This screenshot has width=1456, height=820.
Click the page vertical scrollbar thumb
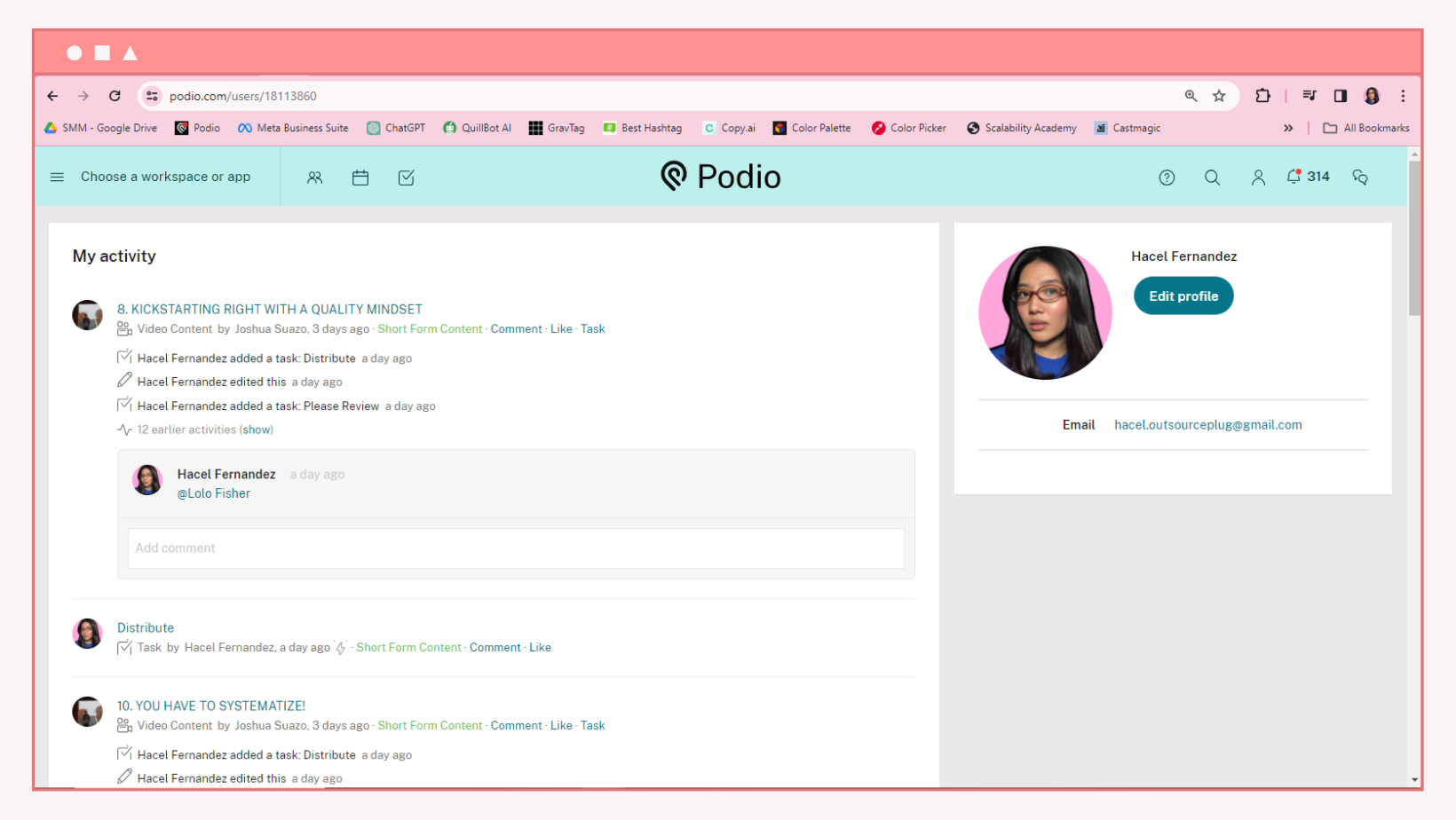tap(1414, 238)
